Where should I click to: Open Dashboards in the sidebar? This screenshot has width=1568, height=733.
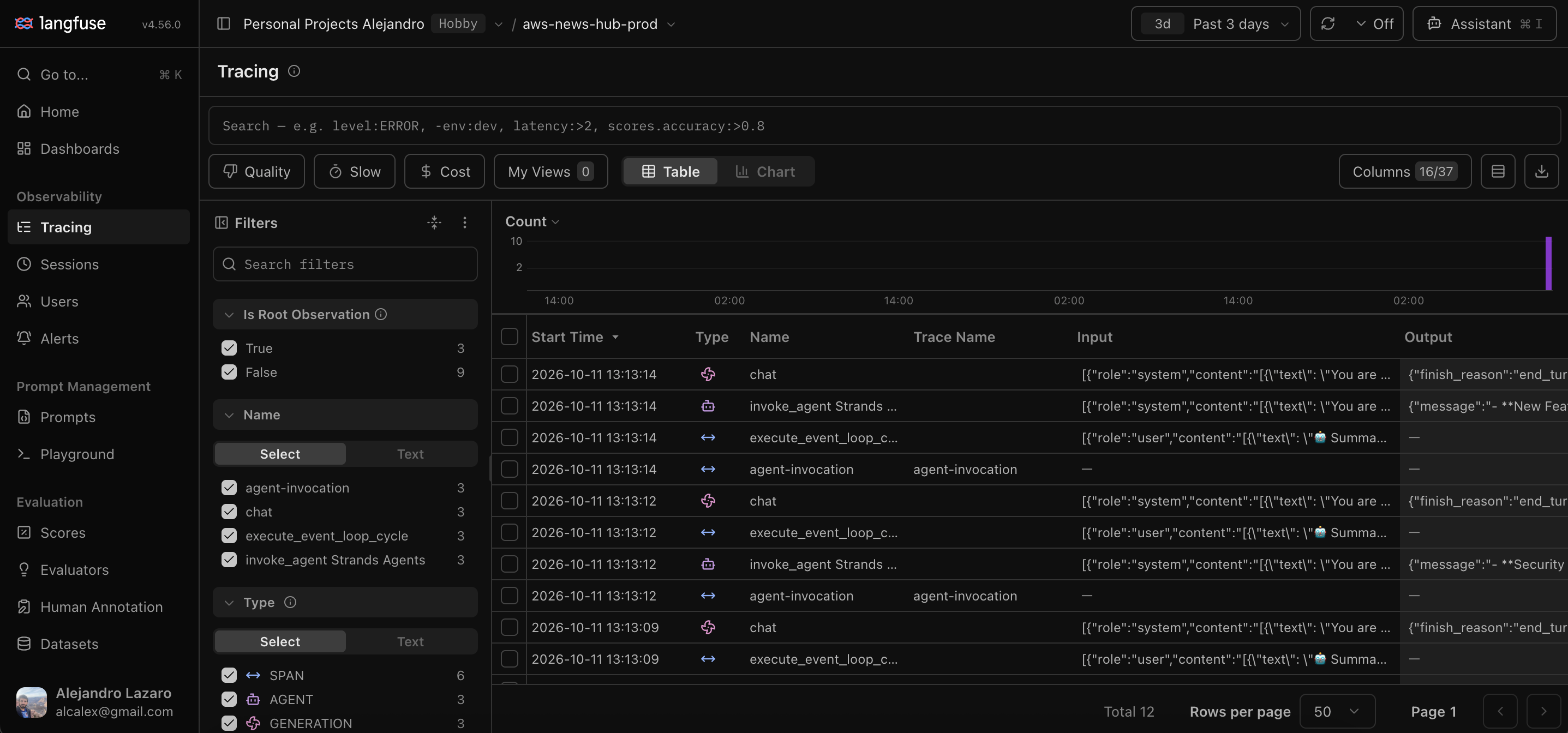pyautogui.click(x=98, y=149)
